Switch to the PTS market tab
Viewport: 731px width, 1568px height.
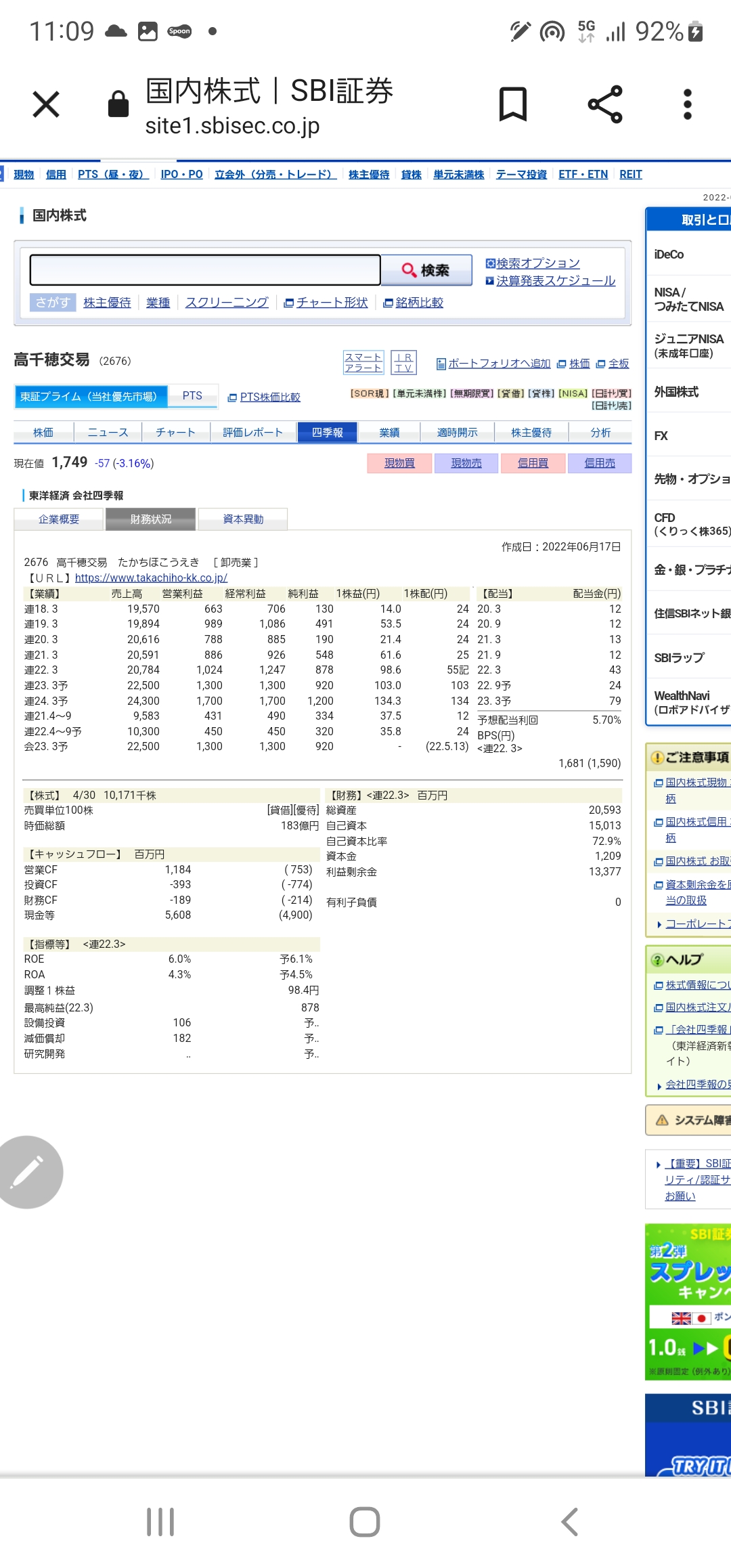point(192,396)
